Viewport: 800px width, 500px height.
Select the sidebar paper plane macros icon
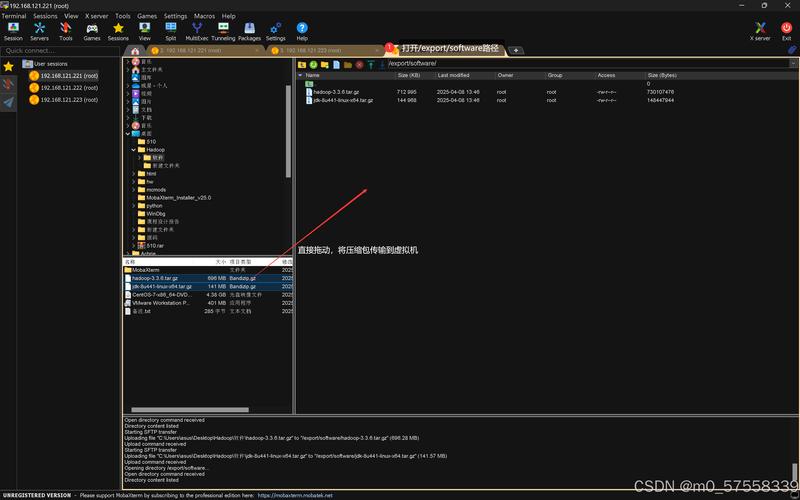pos(9,103)
